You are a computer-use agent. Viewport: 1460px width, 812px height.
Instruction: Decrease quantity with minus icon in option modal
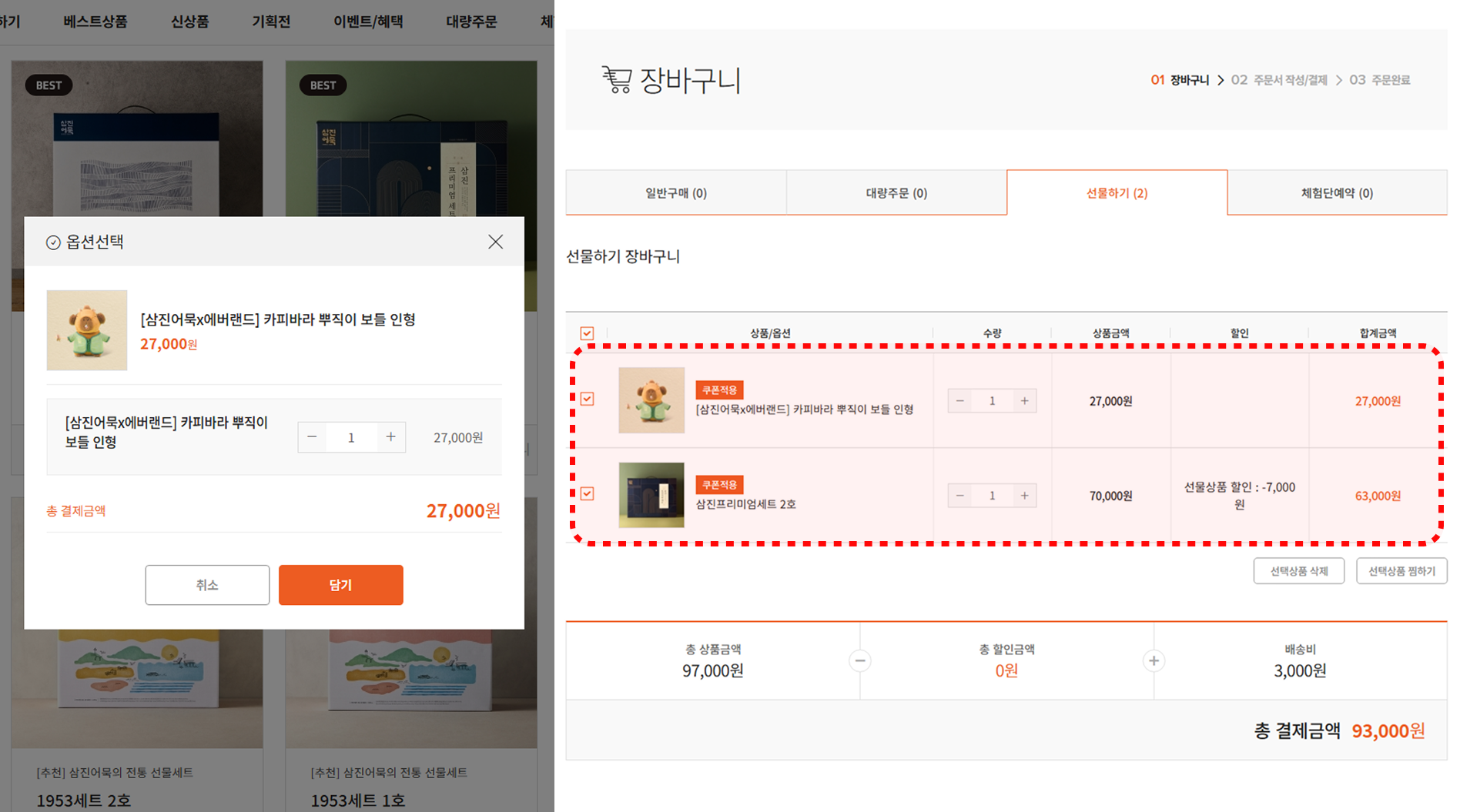click(x=312, y=437)
